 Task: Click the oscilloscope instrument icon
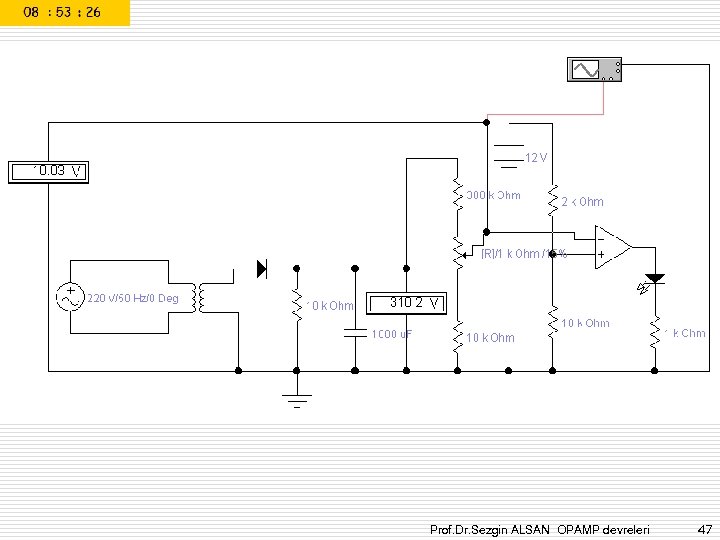pos(594,70)
